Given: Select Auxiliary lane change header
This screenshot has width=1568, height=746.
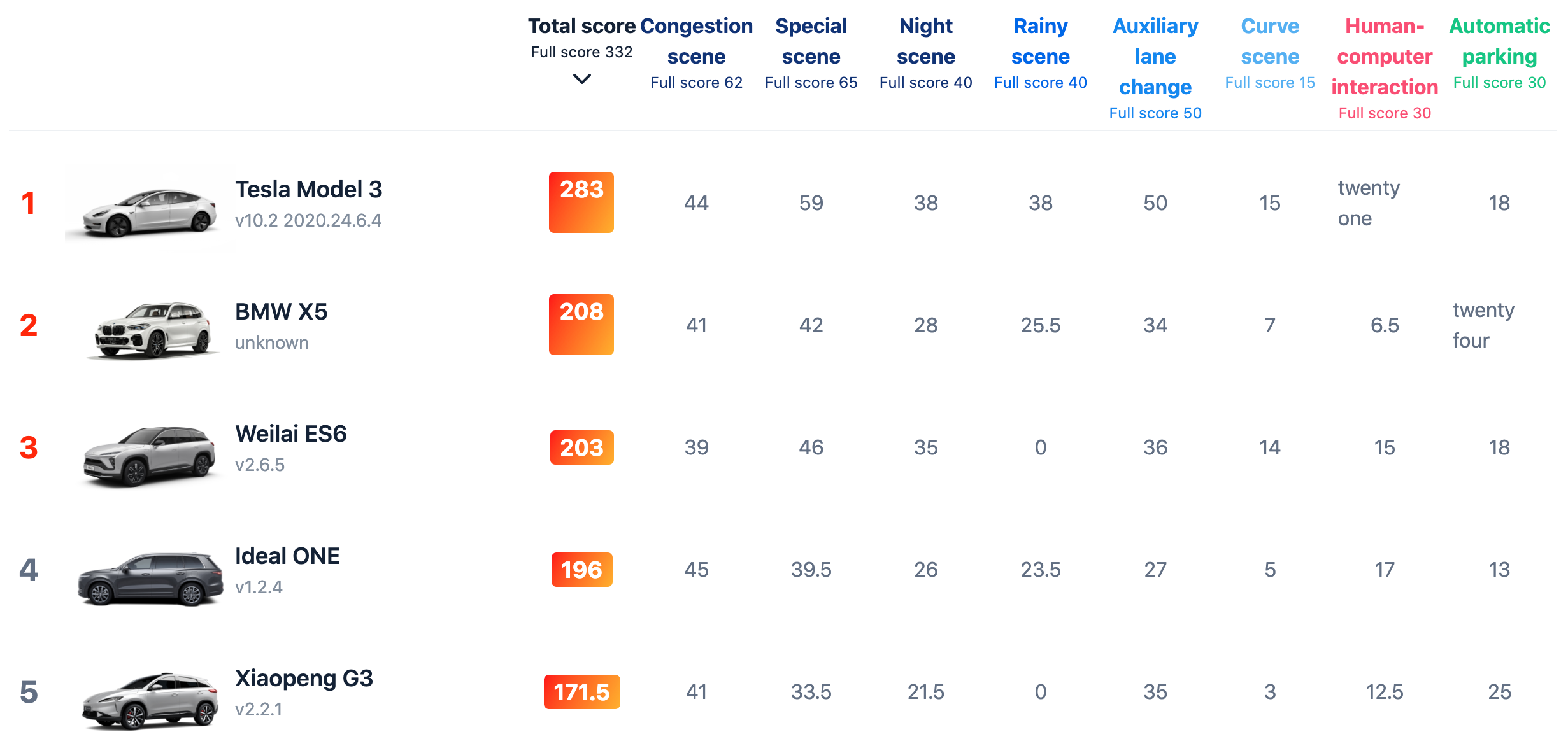Looking at the screenshot, I should pos(1155,57).
